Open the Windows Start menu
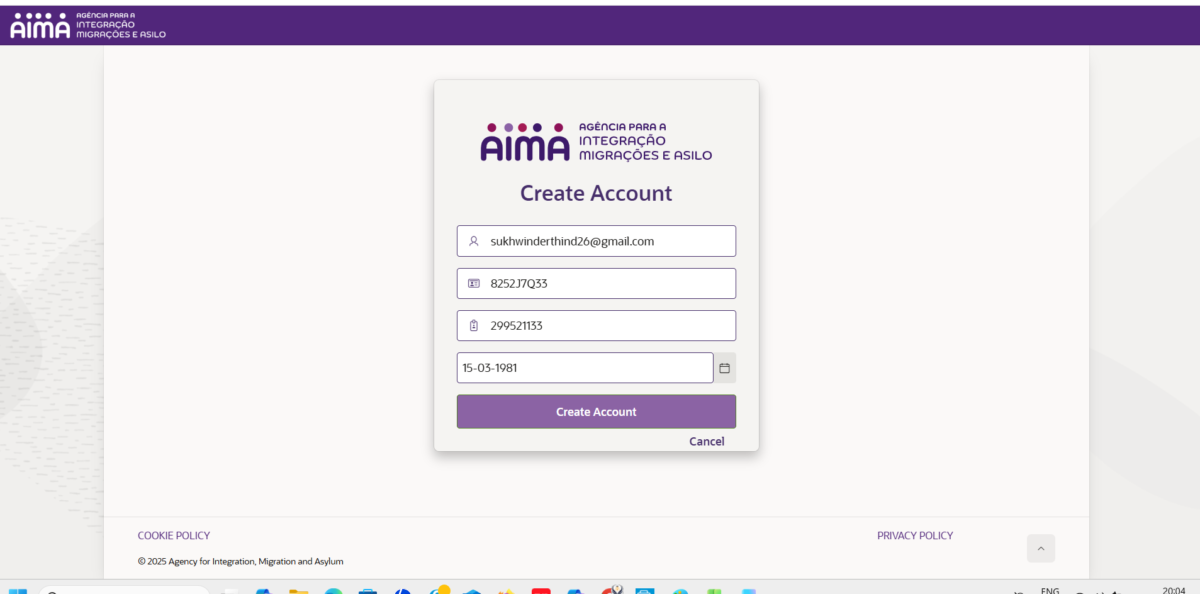The height and width of the screenshot is (594, 1200). coord(17,591)
